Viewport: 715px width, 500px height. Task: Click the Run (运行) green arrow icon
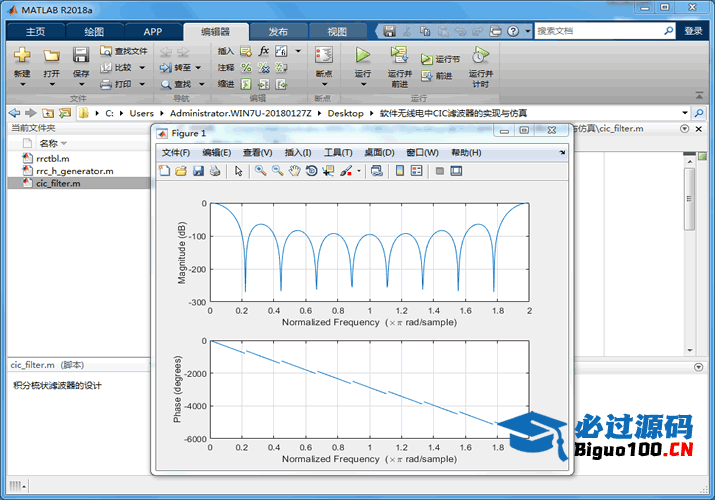(362, 54)
